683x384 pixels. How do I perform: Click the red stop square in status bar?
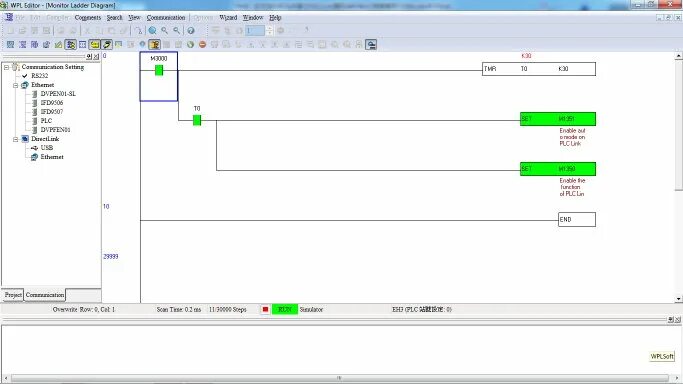(265, 309)
